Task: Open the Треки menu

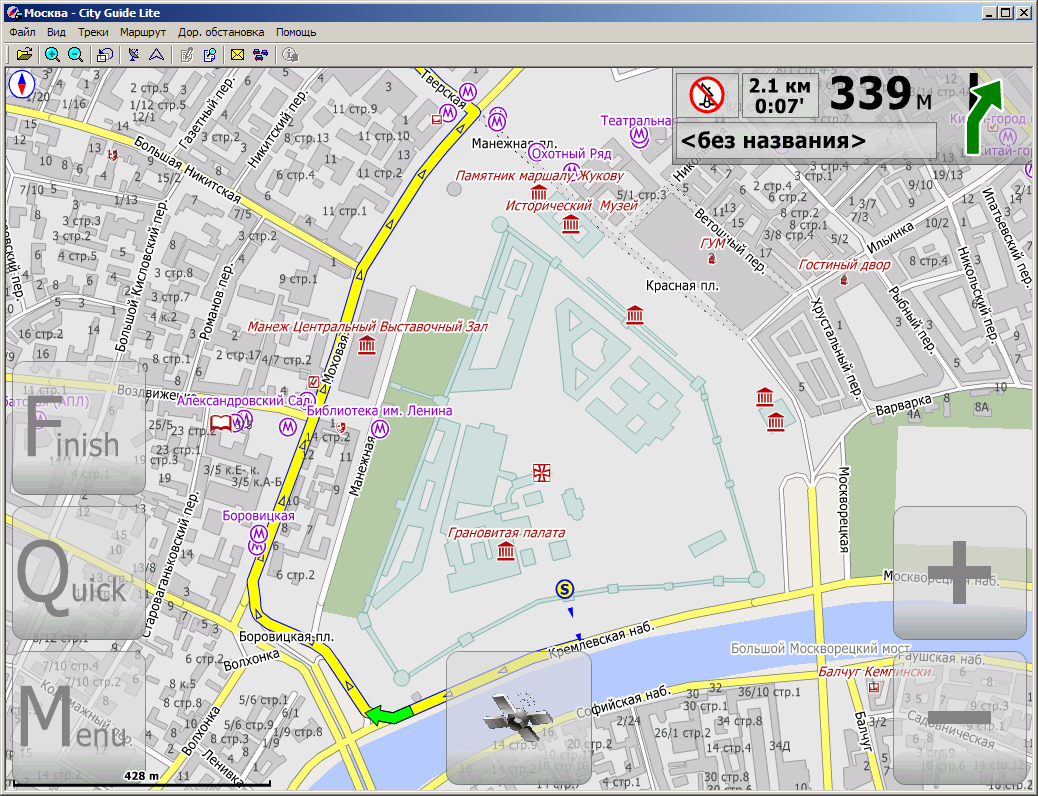Action: 93,32
